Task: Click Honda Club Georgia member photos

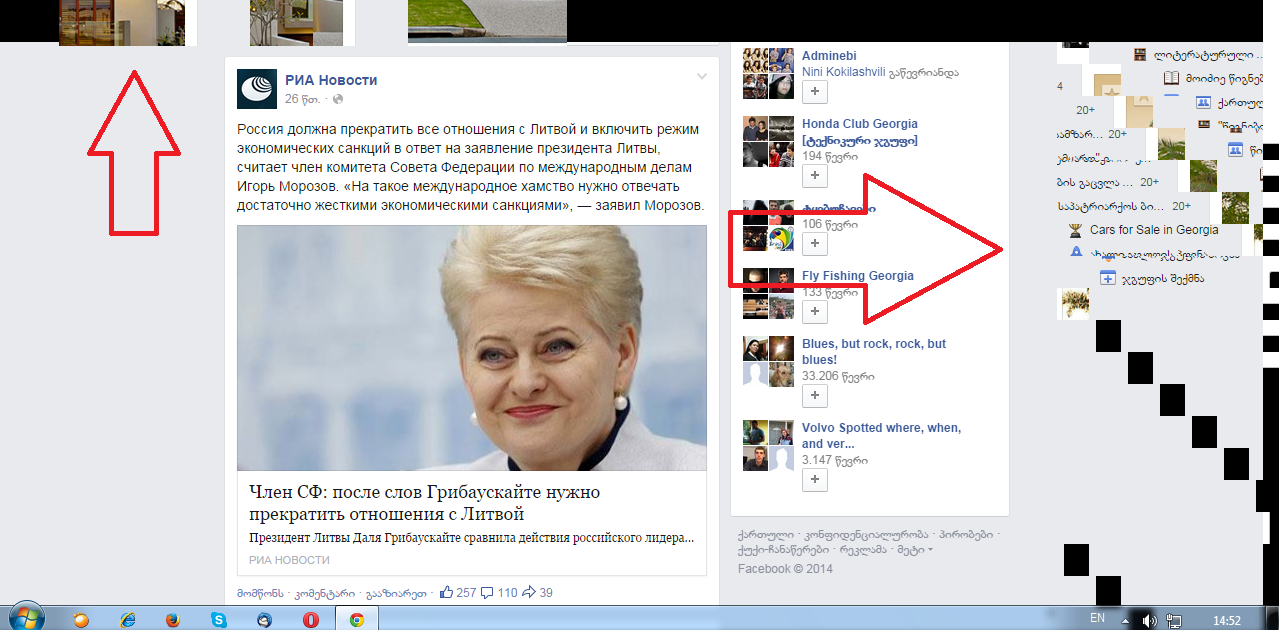Action: pos(769,141)
